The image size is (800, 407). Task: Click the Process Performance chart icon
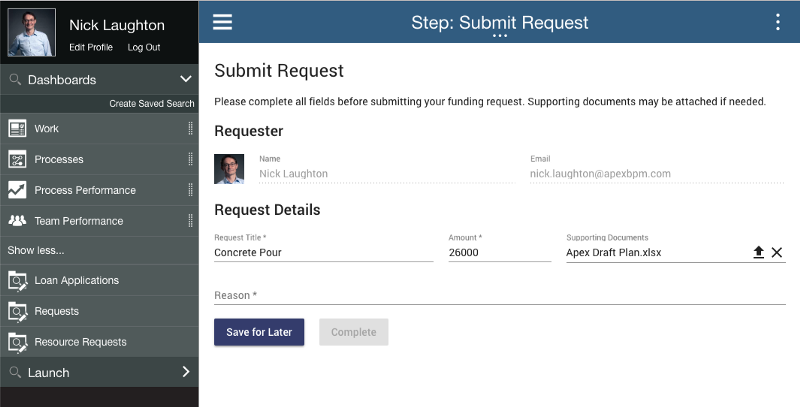coord(17,190)
